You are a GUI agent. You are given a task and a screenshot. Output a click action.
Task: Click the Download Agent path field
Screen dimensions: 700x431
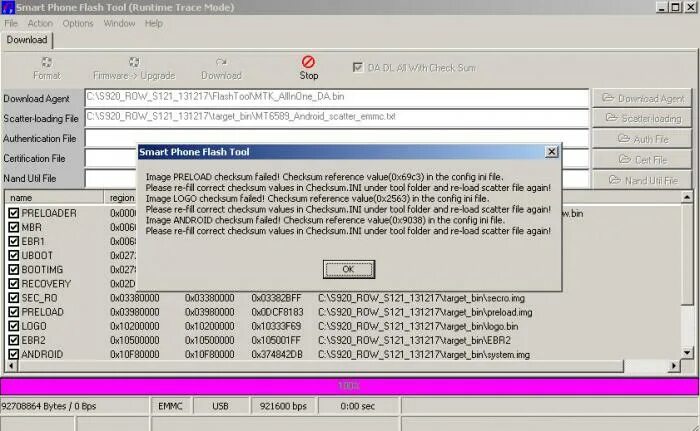[x=337, y=98]
